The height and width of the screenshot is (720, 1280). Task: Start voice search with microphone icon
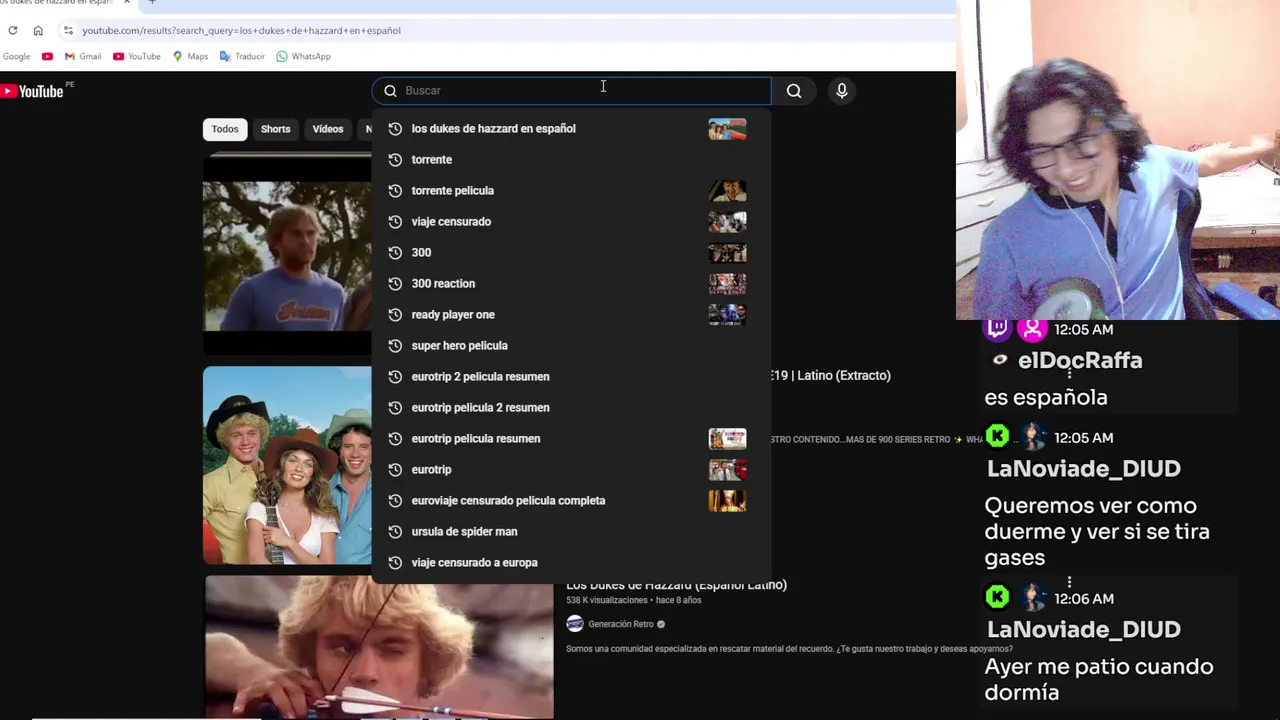point(842,91)
